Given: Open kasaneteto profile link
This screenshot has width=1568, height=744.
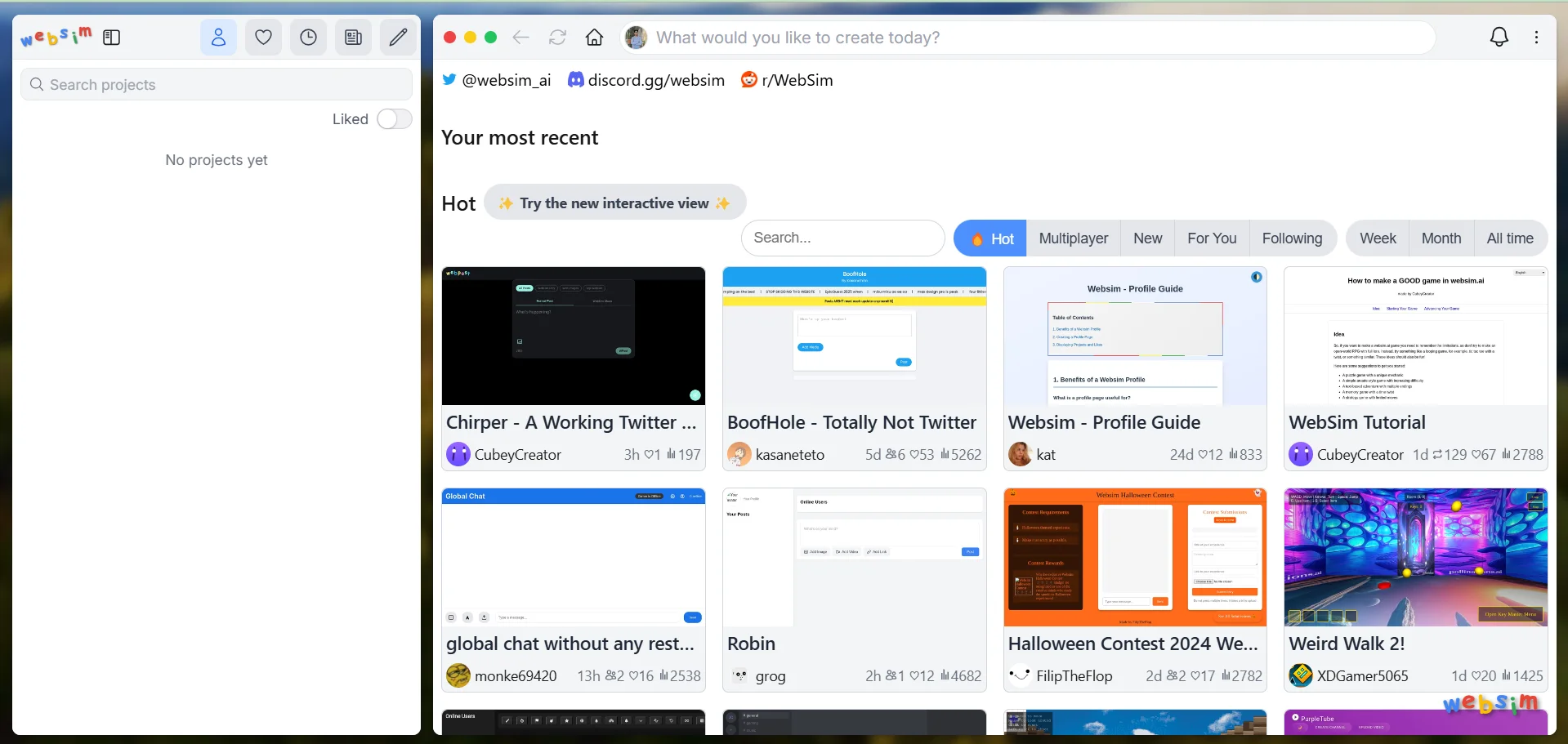Looking at the screenshot, I should [x=790, y=455].
